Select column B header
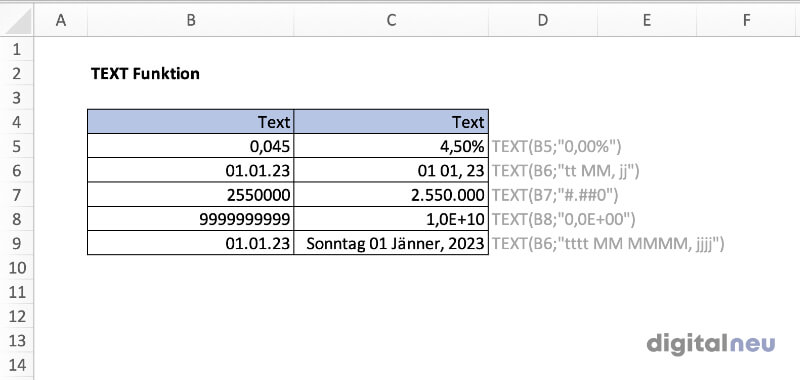 click(191, 20)
